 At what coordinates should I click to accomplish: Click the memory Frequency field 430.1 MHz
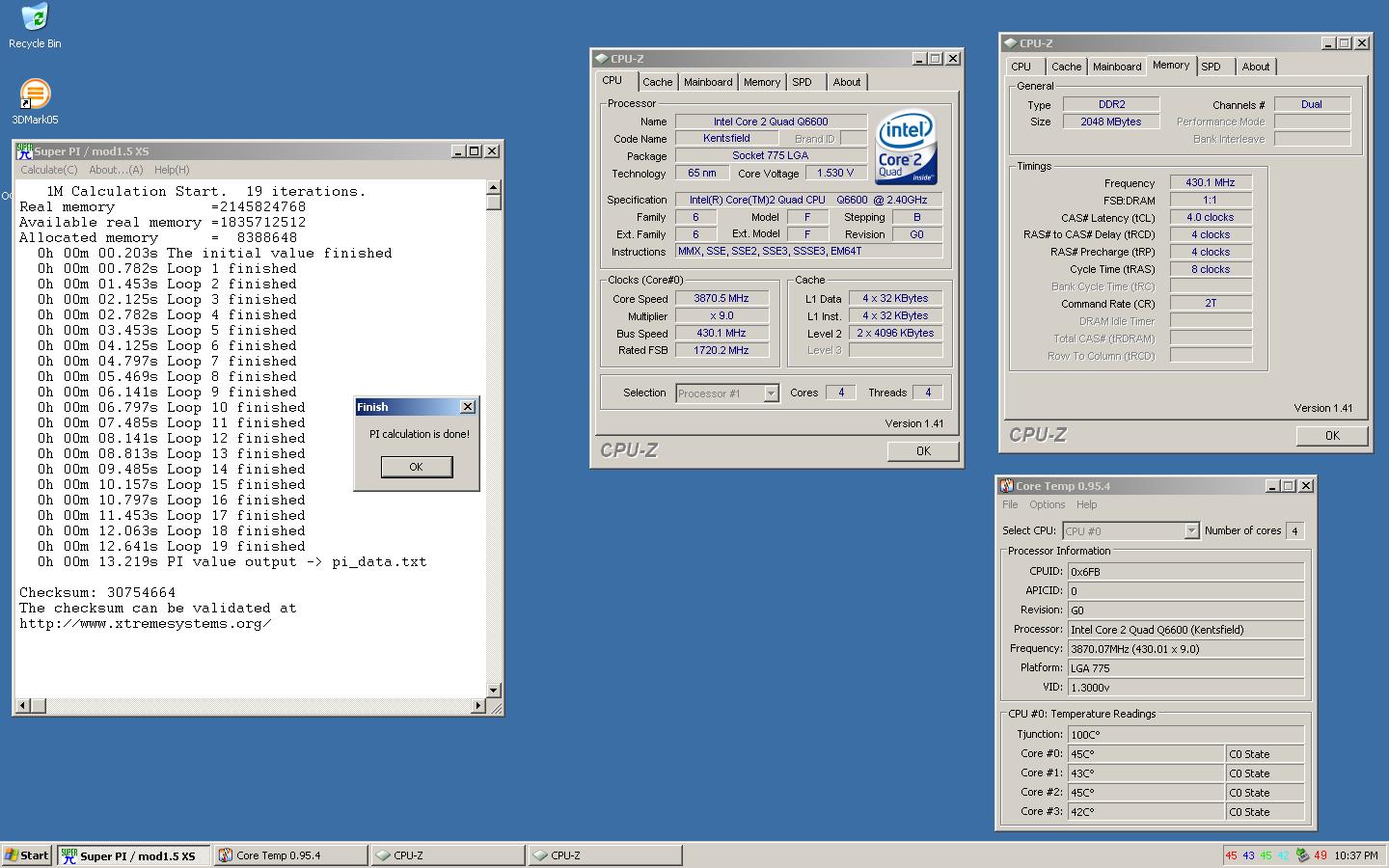1211,182
